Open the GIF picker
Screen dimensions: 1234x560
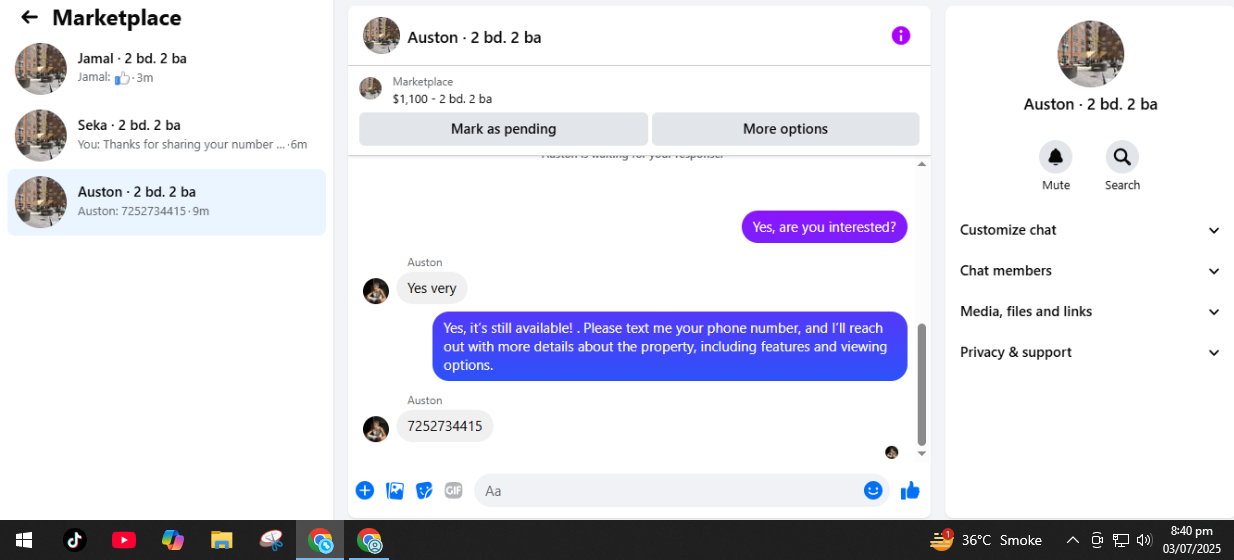[x=453, y=490]
